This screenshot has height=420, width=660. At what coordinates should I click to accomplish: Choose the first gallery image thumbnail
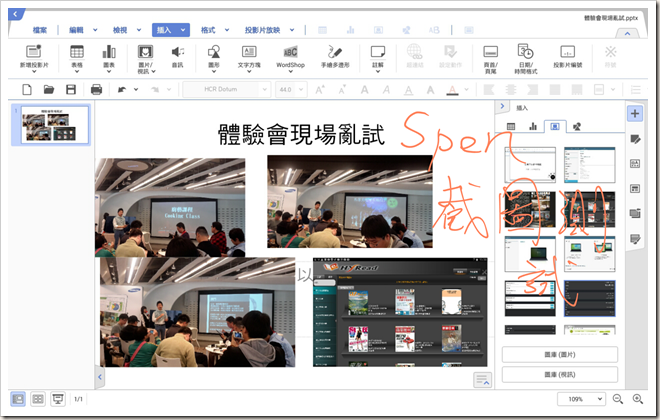[530, 165]
